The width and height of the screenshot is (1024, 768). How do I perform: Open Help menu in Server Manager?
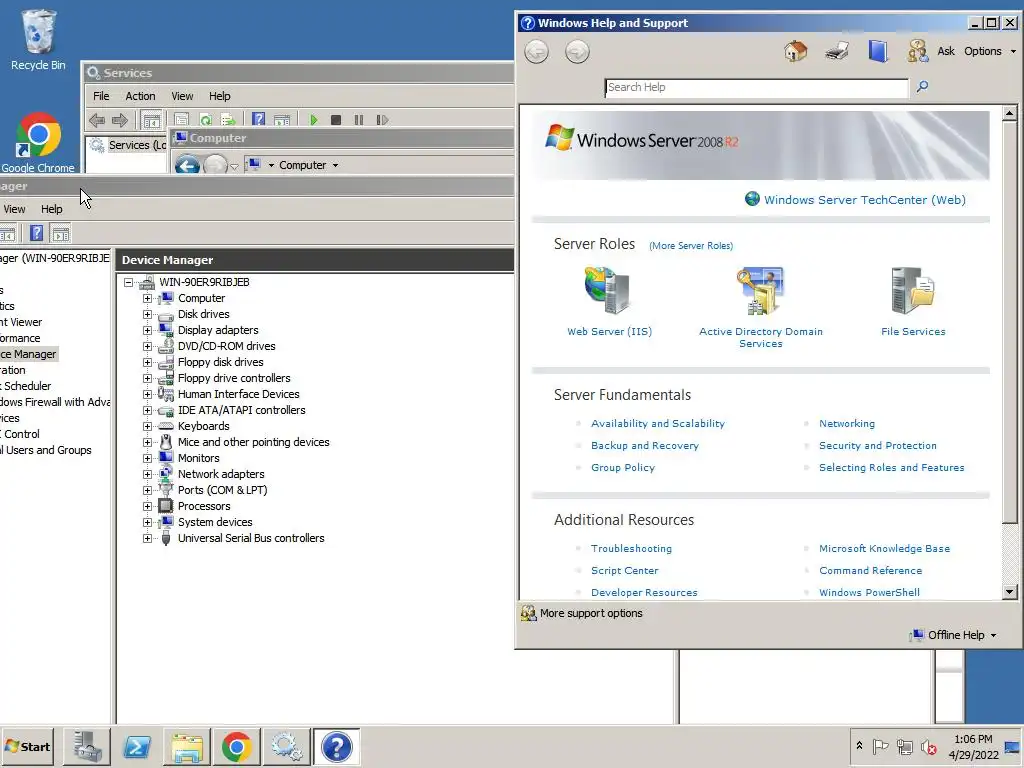coord(52,209)
